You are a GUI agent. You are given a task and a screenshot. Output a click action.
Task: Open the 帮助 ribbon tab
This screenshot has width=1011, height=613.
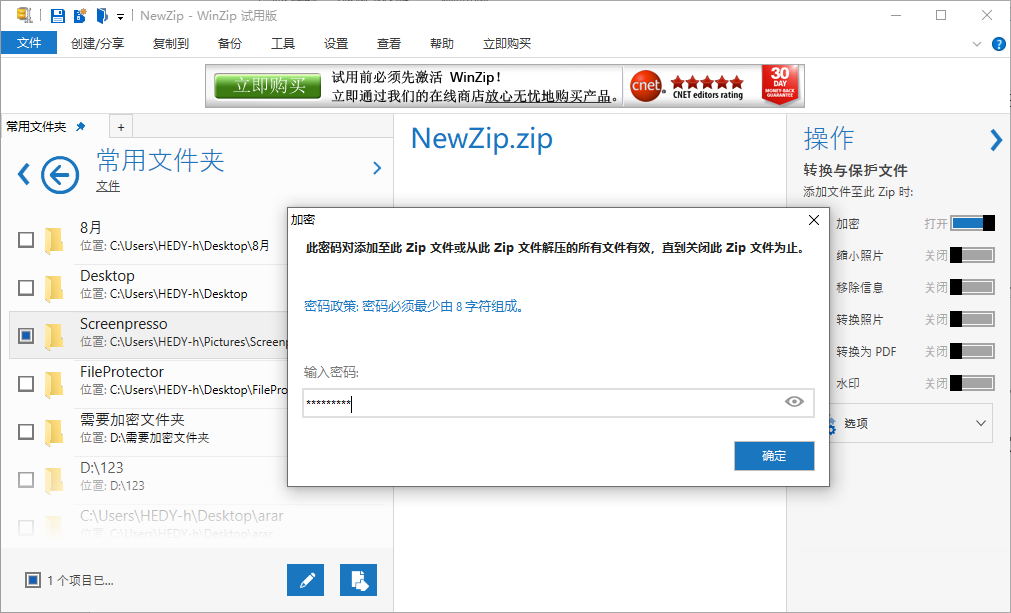point(442,43)
